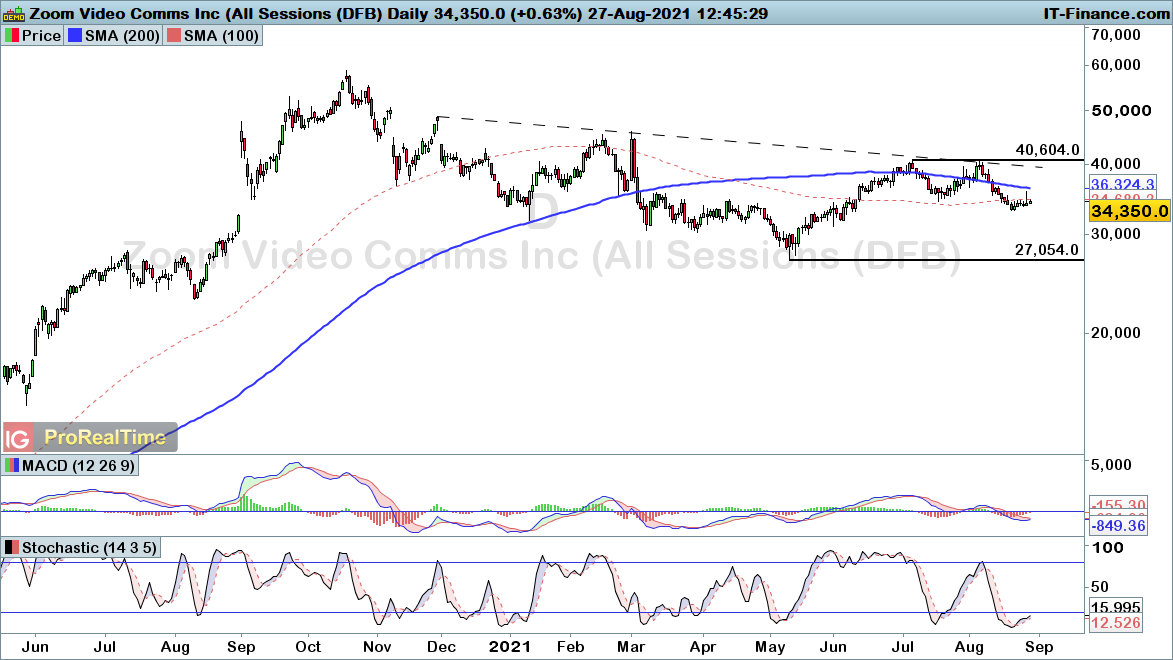Click the 50,000 price axis label

pos(1121,111)
